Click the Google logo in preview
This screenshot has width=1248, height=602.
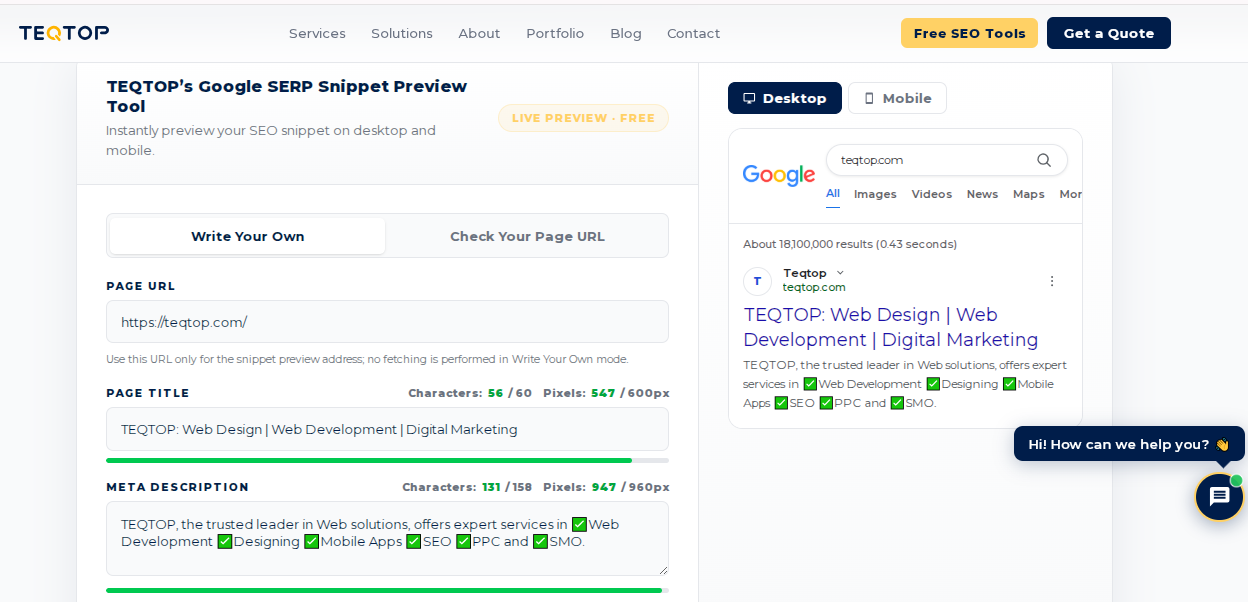coord(779,176)
